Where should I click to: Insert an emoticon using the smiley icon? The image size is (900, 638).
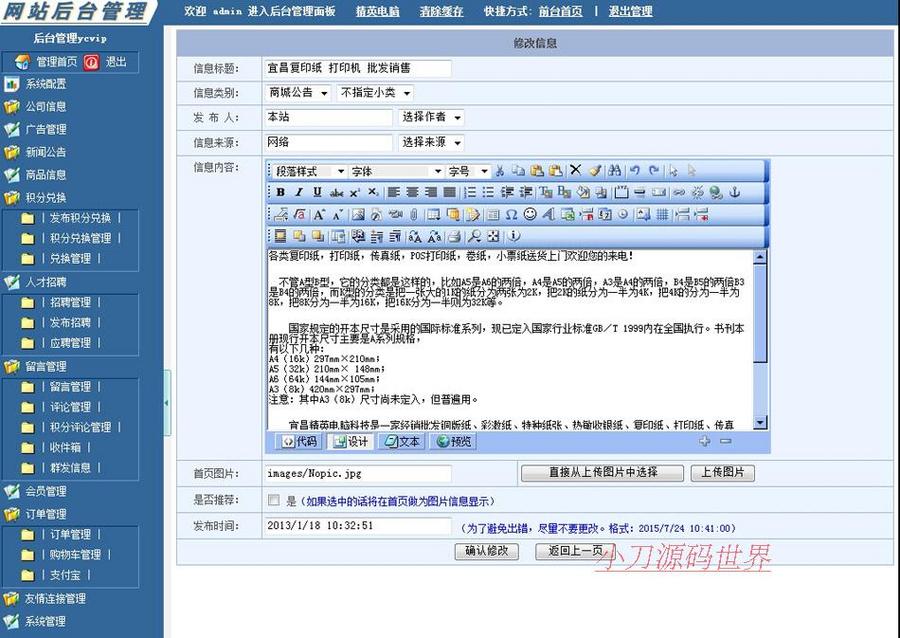528,214
